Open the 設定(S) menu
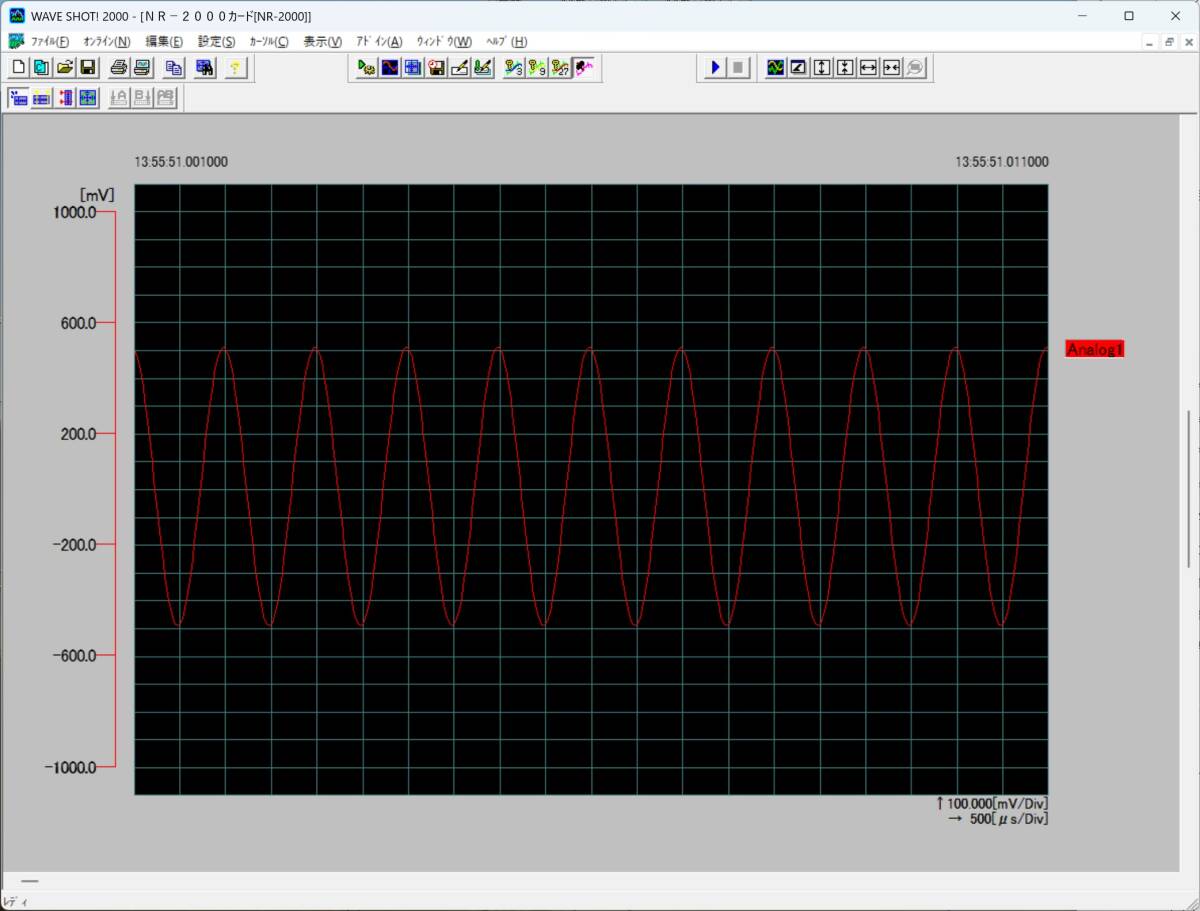1200x911 pixels. click(217, 42)
